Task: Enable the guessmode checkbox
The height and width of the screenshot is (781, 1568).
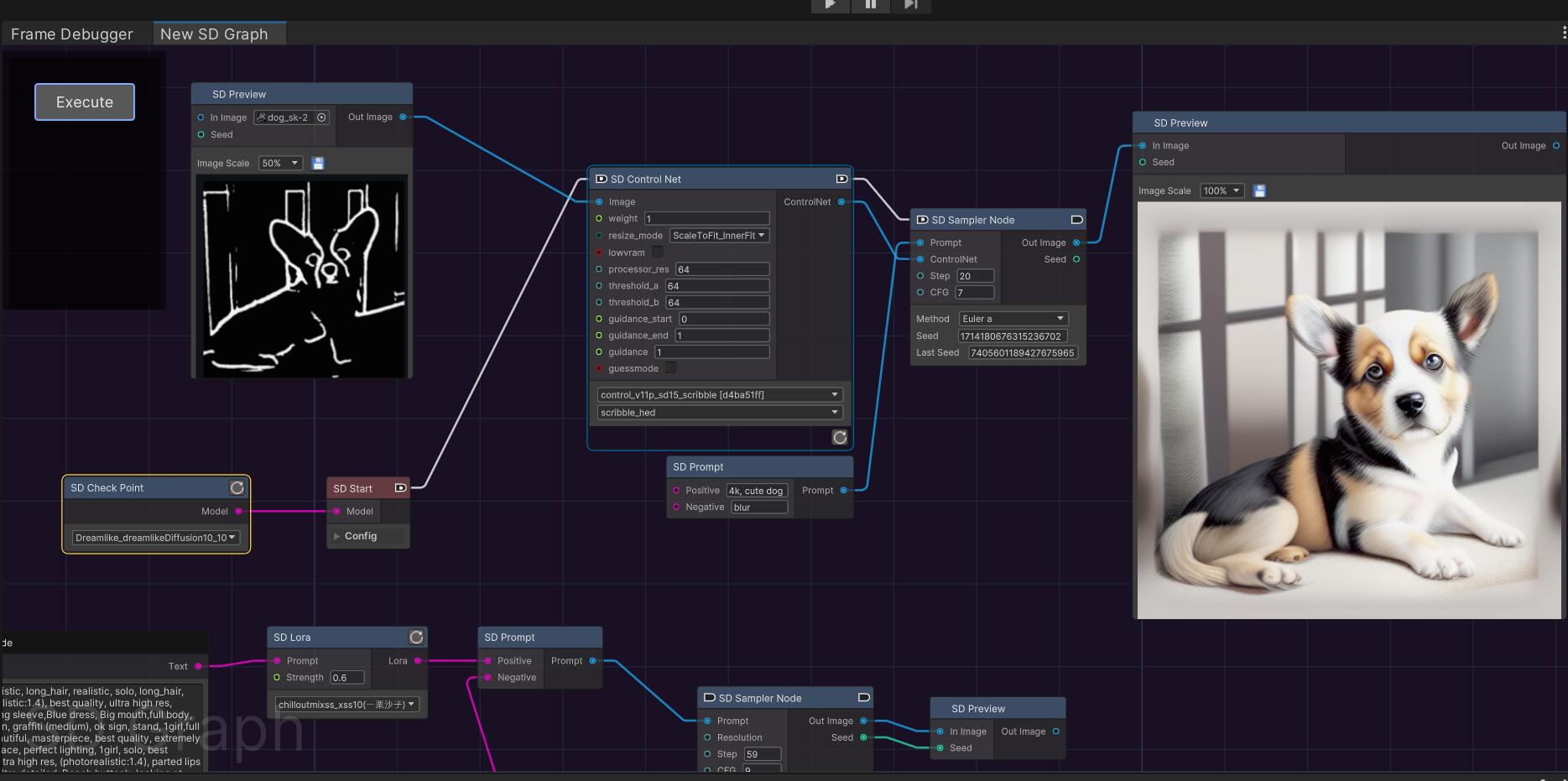Action: click(670, 367)
